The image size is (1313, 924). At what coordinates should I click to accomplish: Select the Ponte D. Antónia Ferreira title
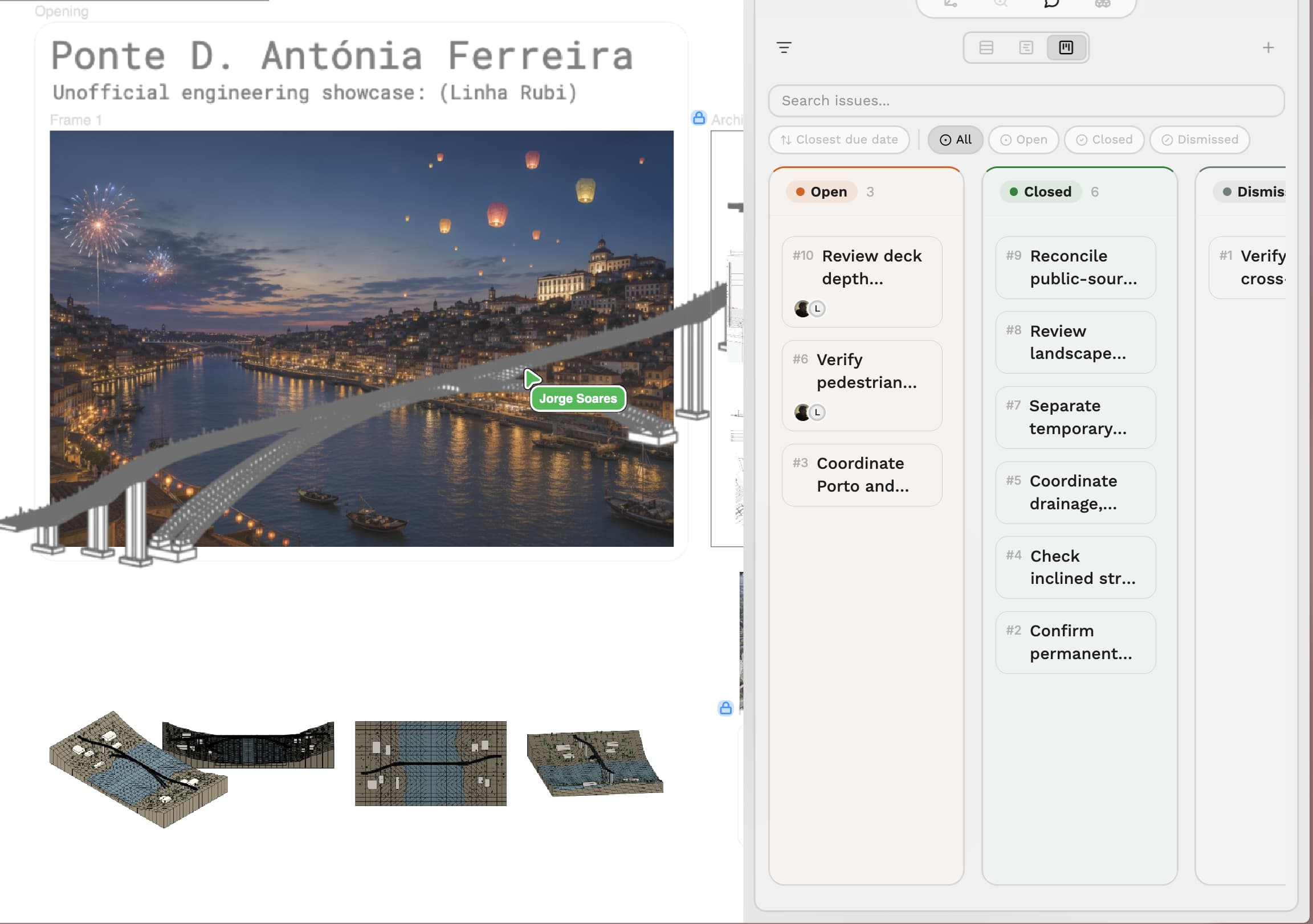coord(342,55)
